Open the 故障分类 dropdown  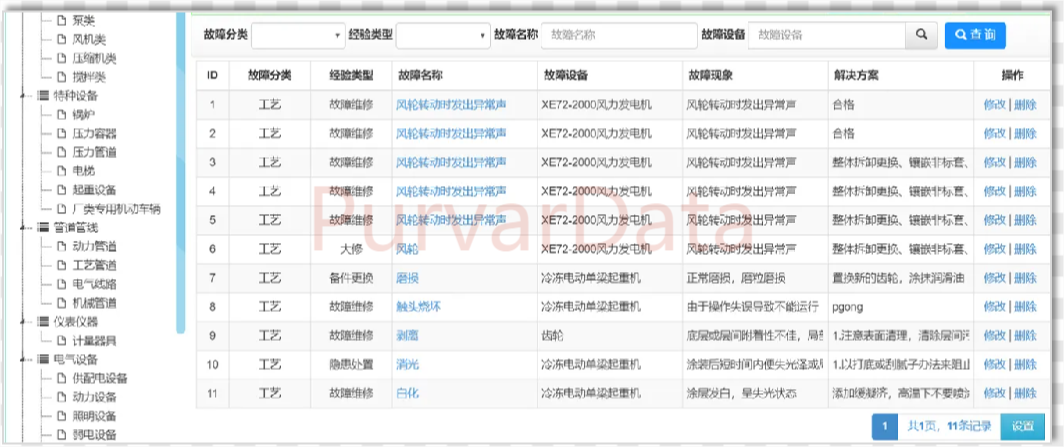tap(298, 35)
